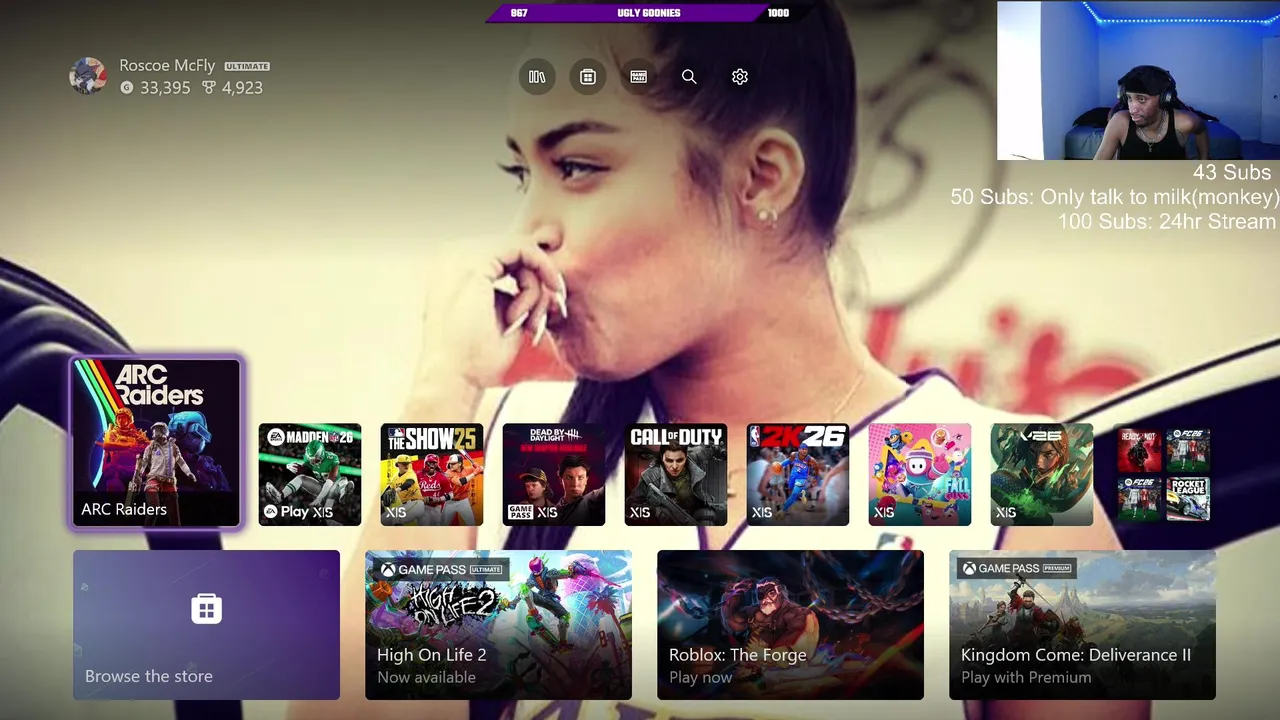Open Roscoe McFly profile avatar

(x=88, y=76)
